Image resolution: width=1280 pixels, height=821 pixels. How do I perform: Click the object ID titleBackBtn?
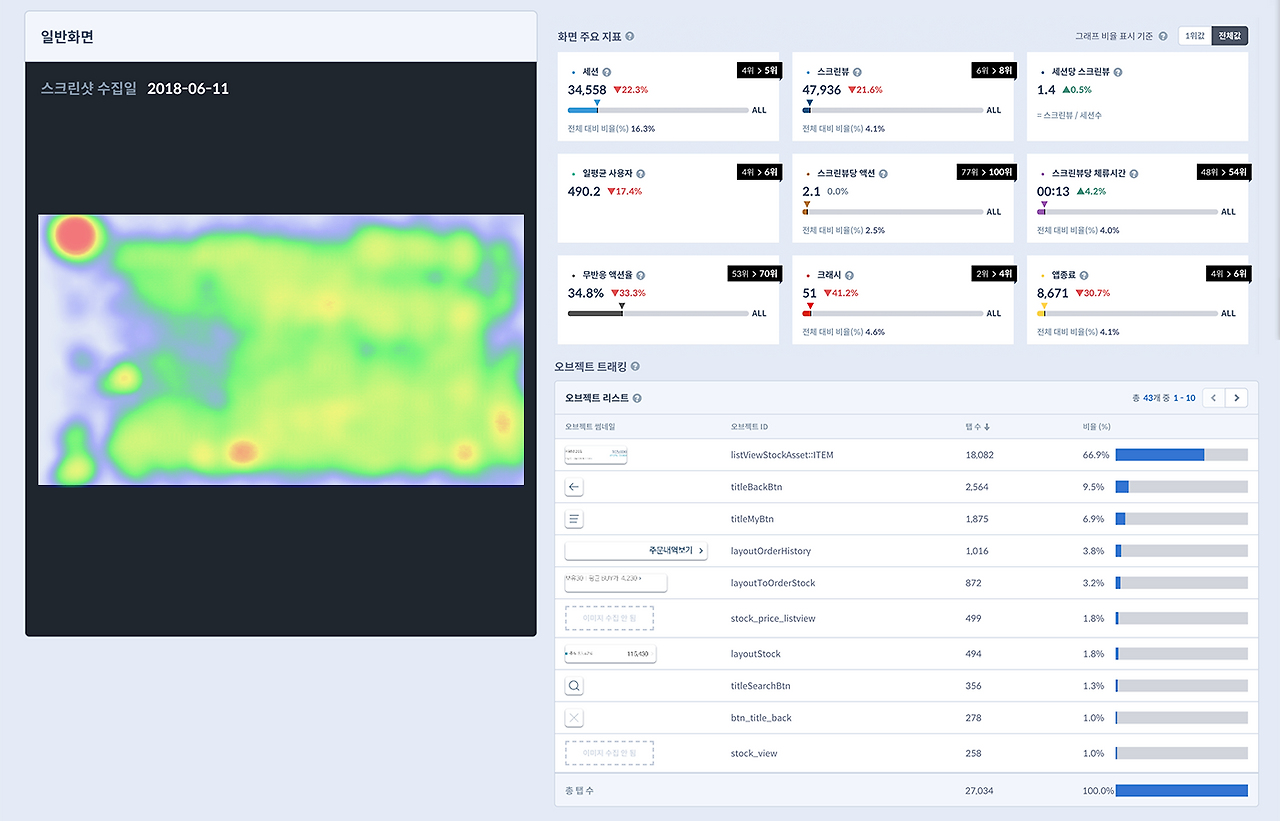(x=758, y=487)
